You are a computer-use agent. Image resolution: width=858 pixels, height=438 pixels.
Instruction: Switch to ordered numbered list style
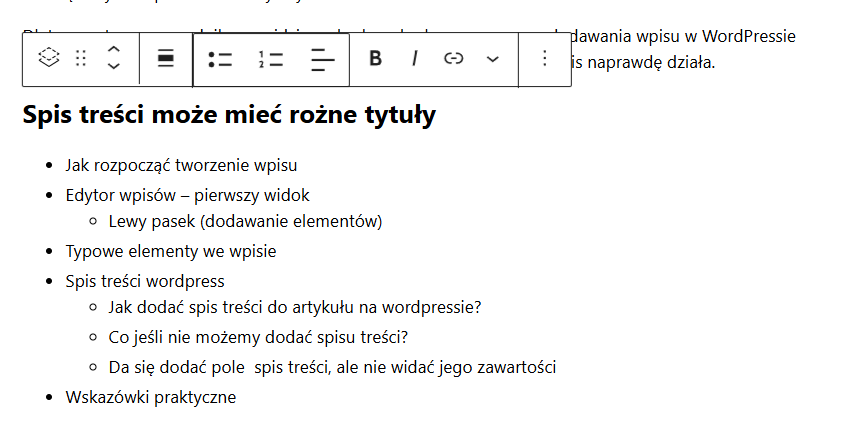(270, 59)
